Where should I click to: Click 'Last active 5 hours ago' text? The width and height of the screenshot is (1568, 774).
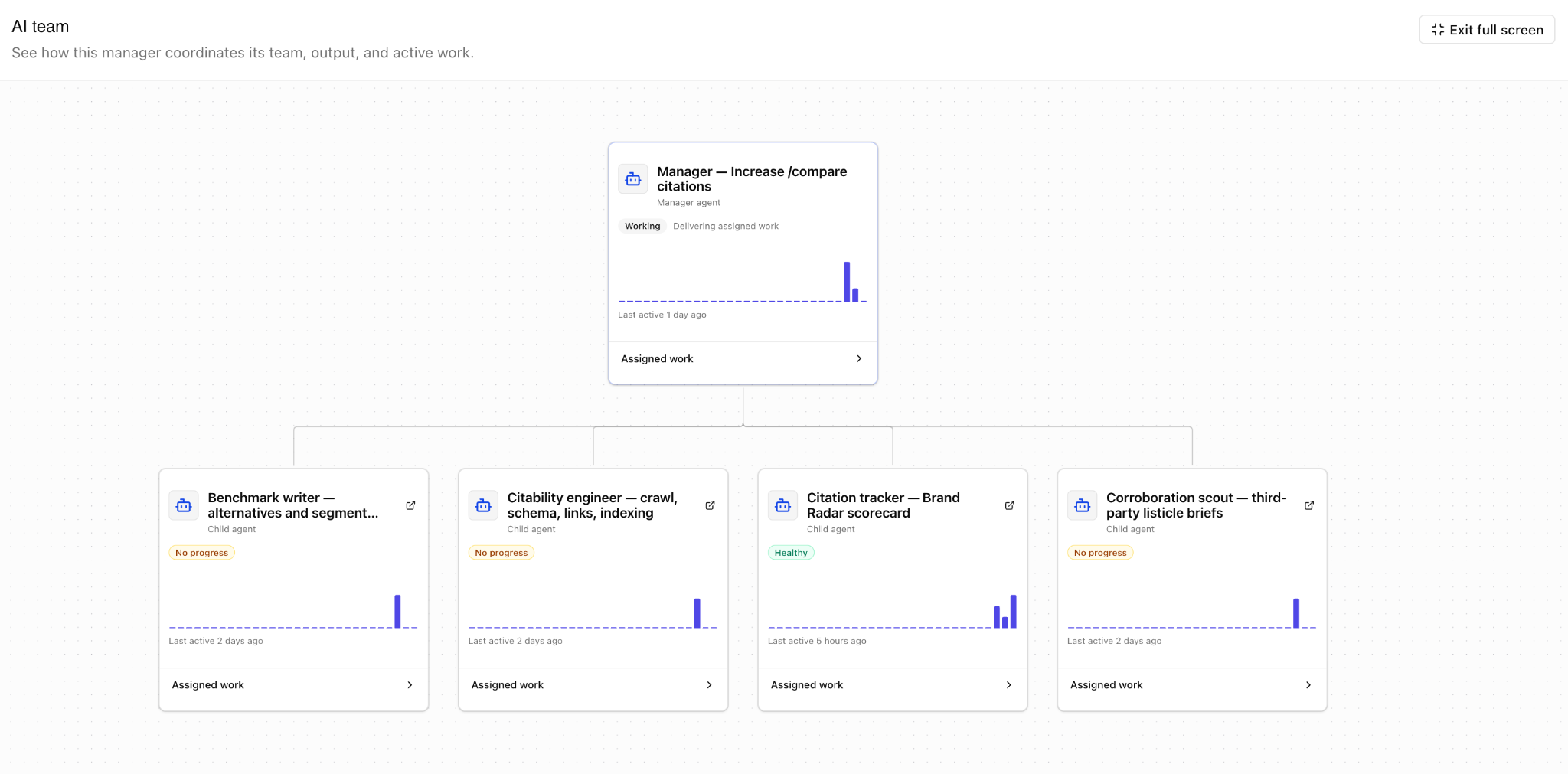[x=817, y=641]
